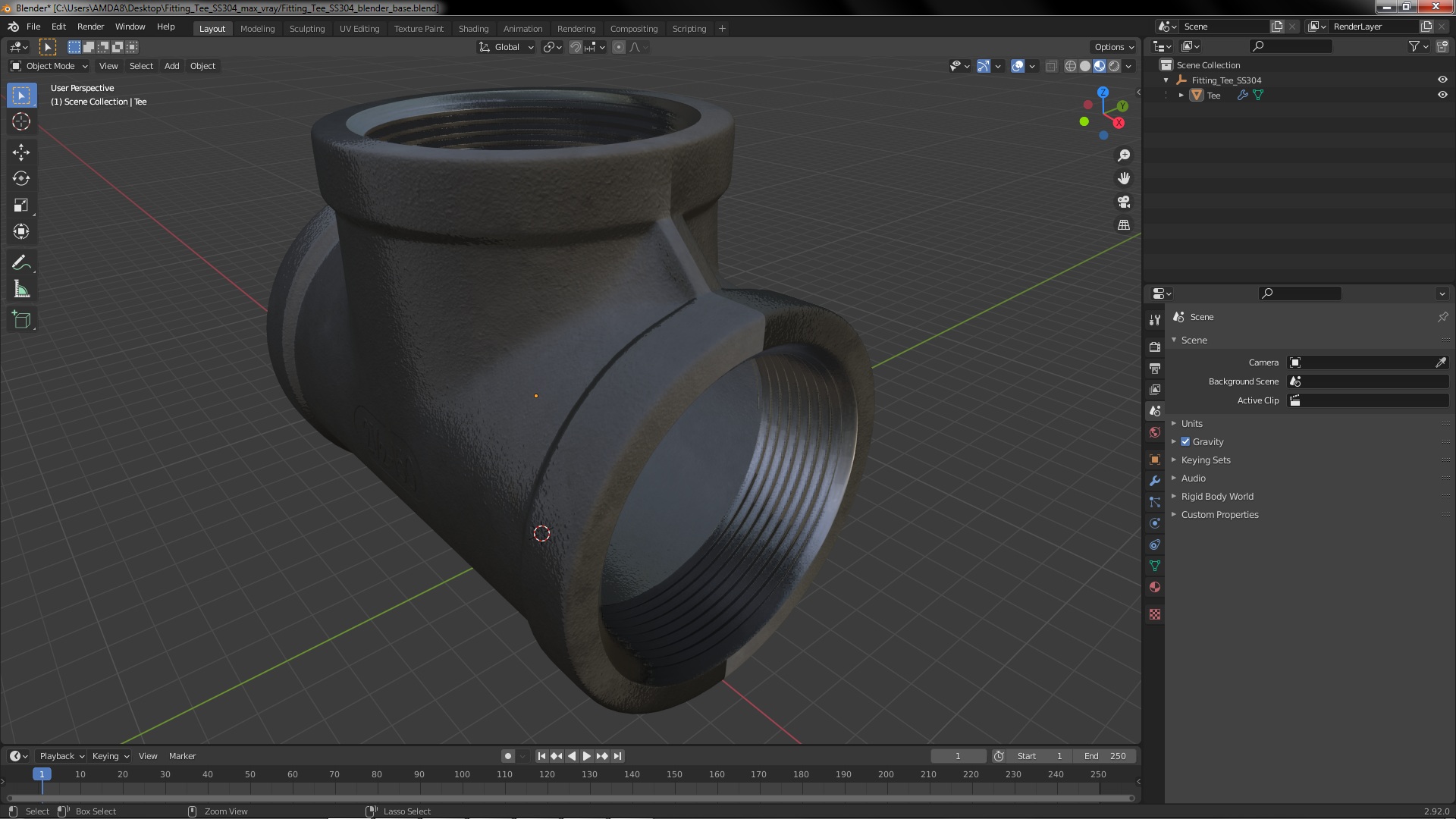Open the Render menu

tap(90, 27)
